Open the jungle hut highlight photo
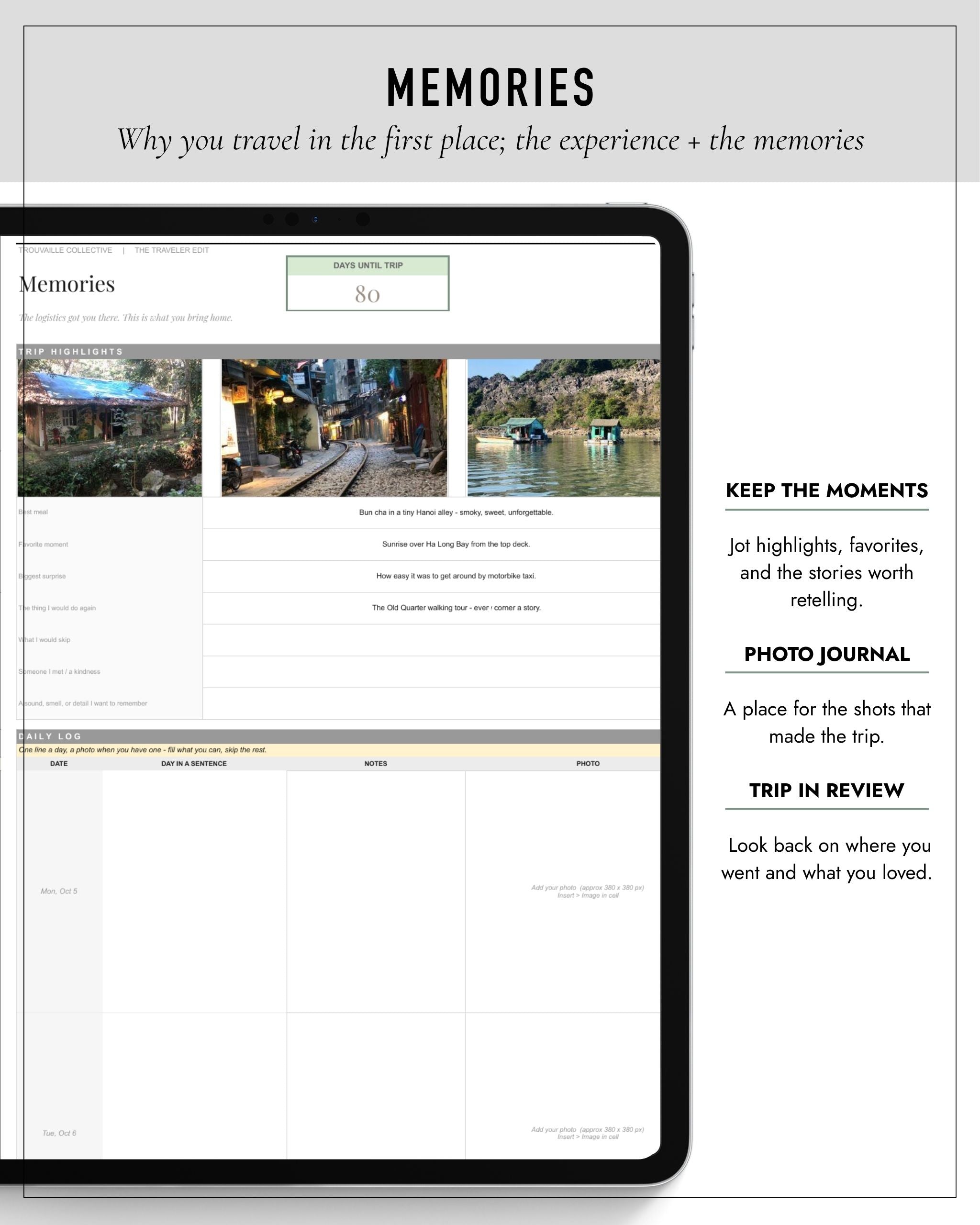Viewport: 980px width, 1225px height. coord(110,427)
